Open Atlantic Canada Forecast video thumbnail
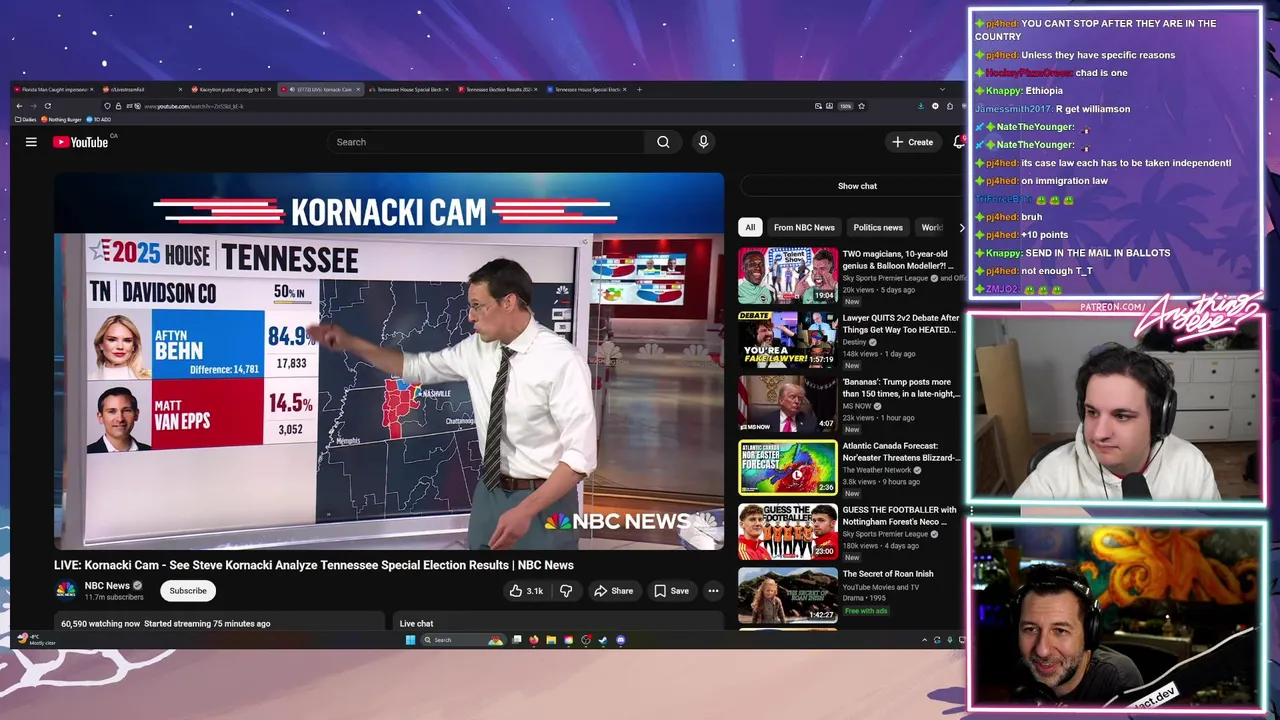This screenshot has height=720, width=1280. coord(788,467)
